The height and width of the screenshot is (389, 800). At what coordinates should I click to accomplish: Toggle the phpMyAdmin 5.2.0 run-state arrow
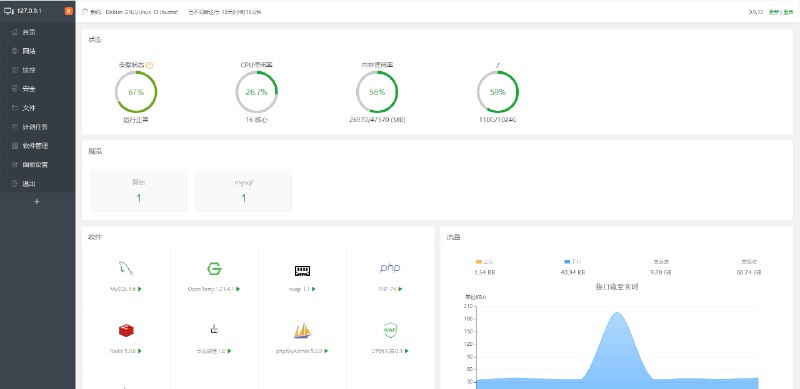pos(326,351)
